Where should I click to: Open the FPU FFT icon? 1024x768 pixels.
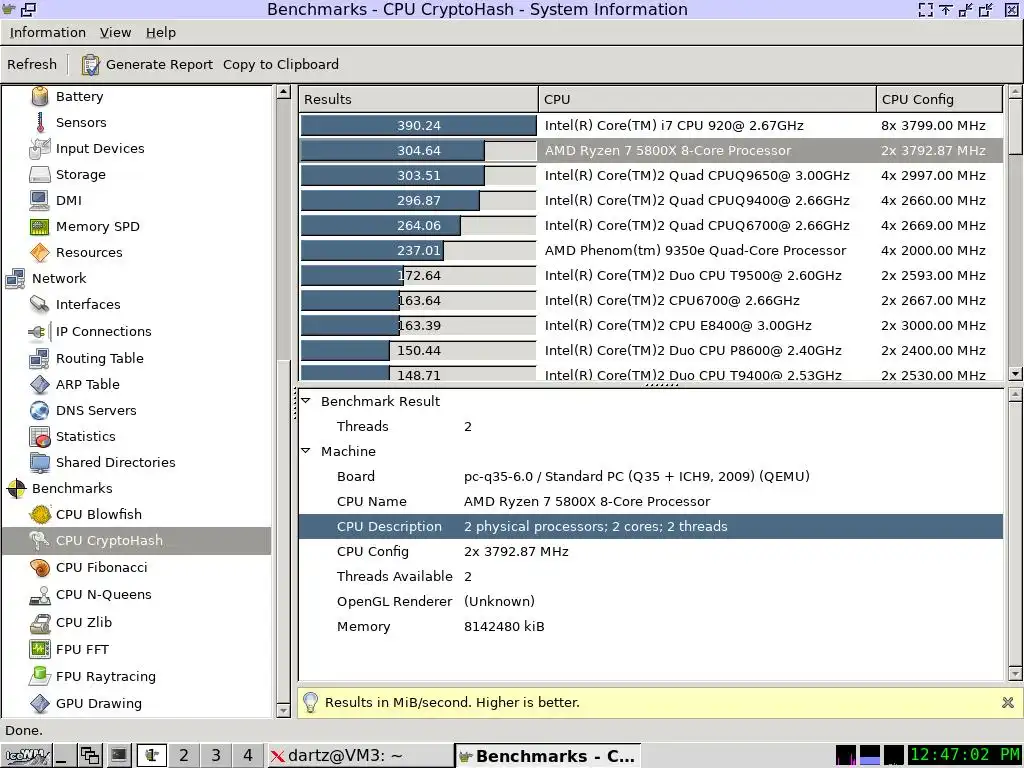40,649
